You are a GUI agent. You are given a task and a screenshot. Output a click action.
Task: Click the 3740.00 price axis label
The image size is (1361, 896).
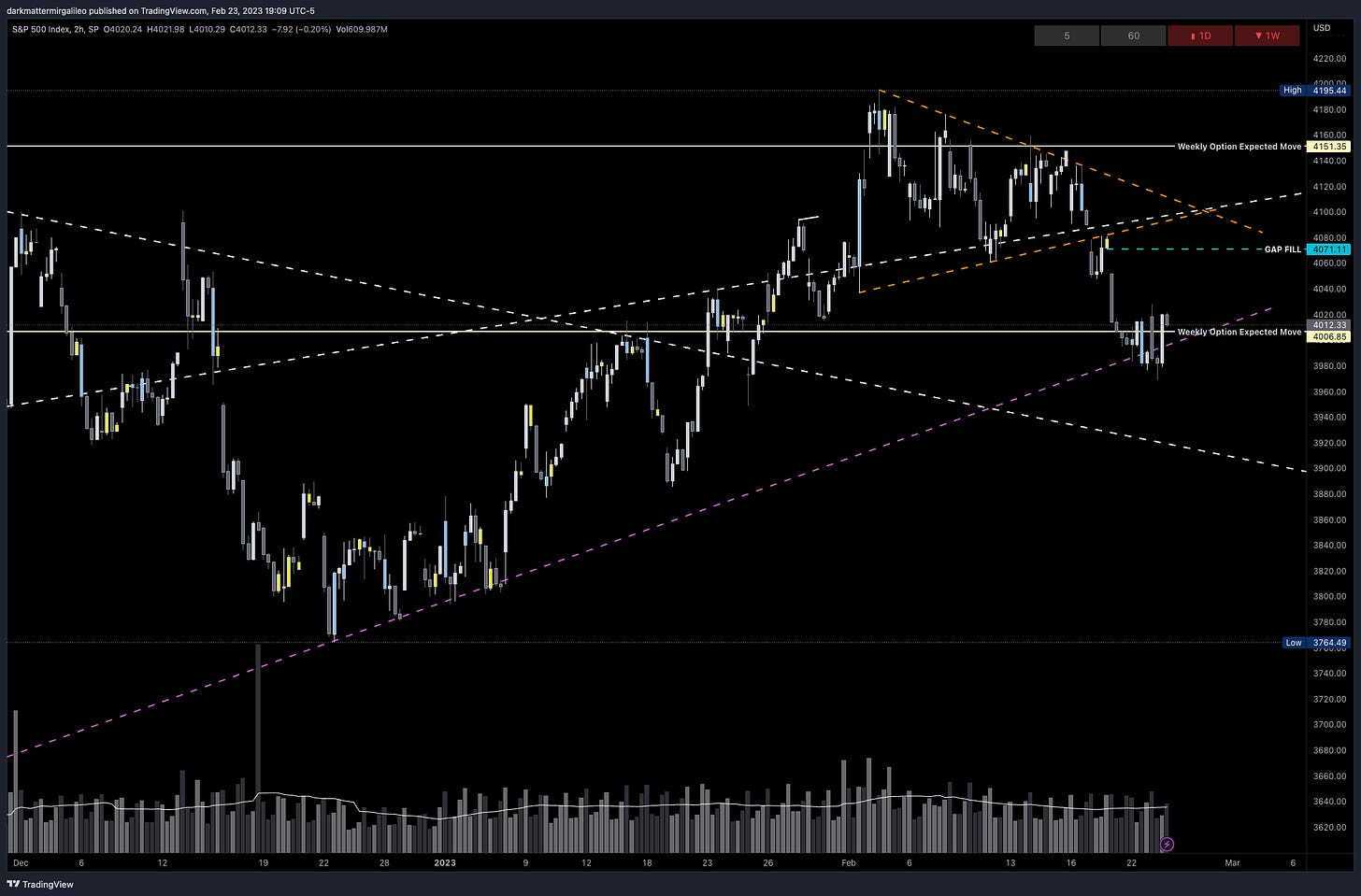1329,673
